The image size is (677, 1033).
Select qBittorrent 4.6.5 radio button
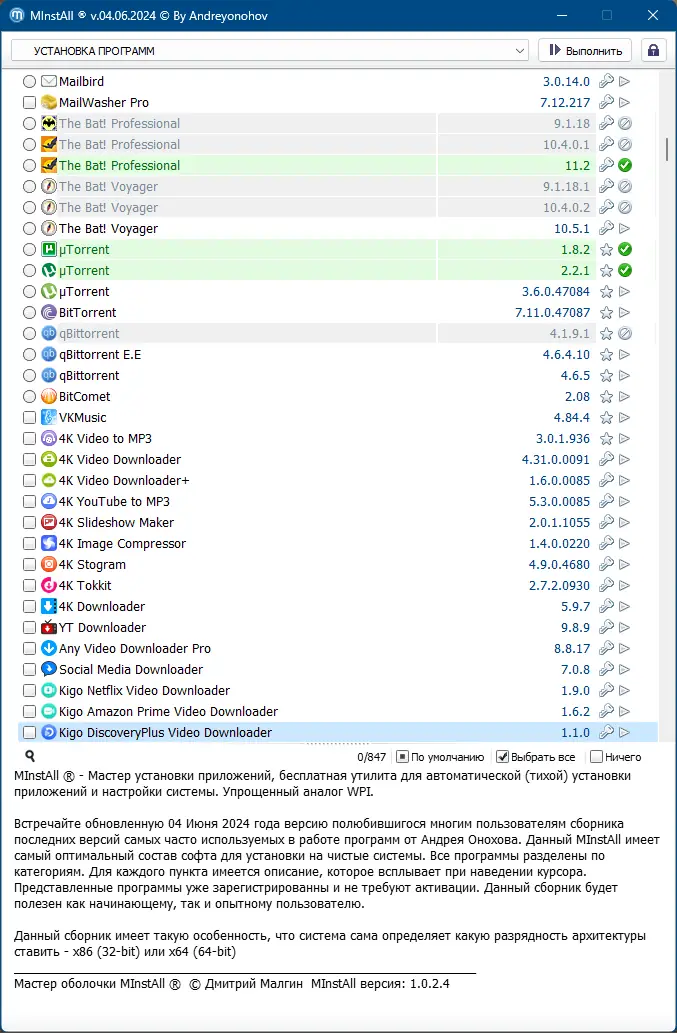29,376
